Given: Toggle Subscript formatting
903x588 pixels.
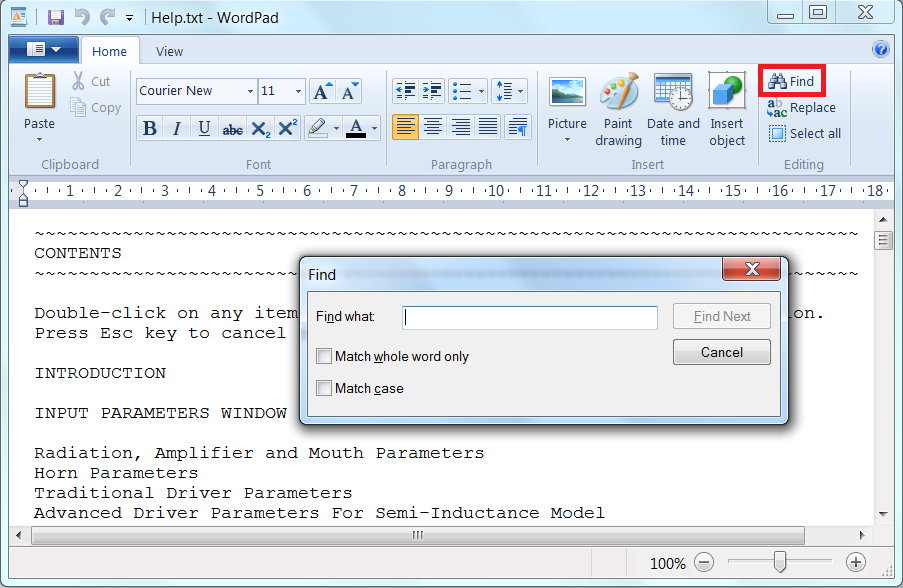Looking at the screenshot, I should pos(260,128).
